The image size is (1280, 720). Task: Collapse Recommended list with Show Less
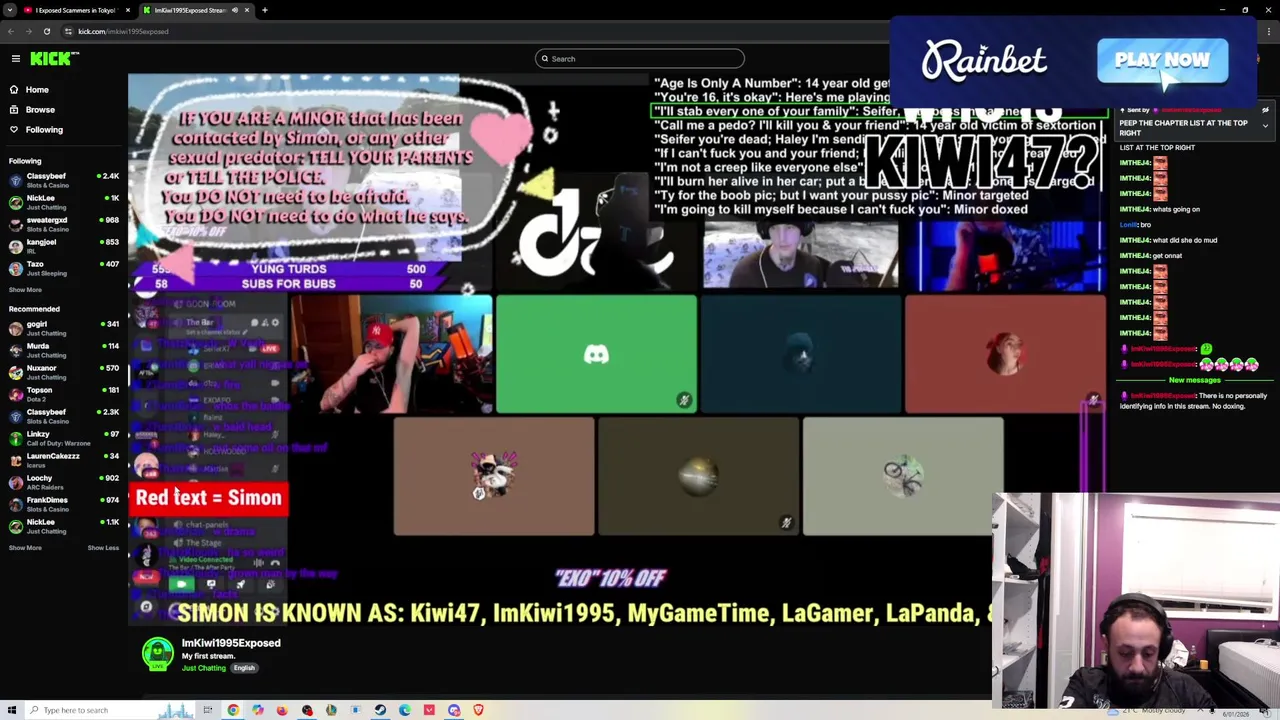(x=103, y=548)
